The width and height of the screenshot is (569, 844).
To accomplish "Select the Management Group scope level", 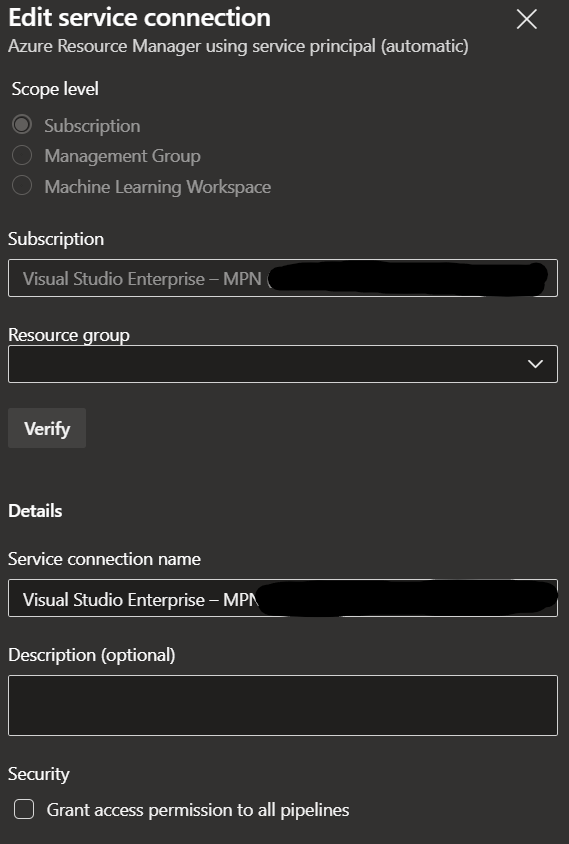I will click(x=22, y=156).
